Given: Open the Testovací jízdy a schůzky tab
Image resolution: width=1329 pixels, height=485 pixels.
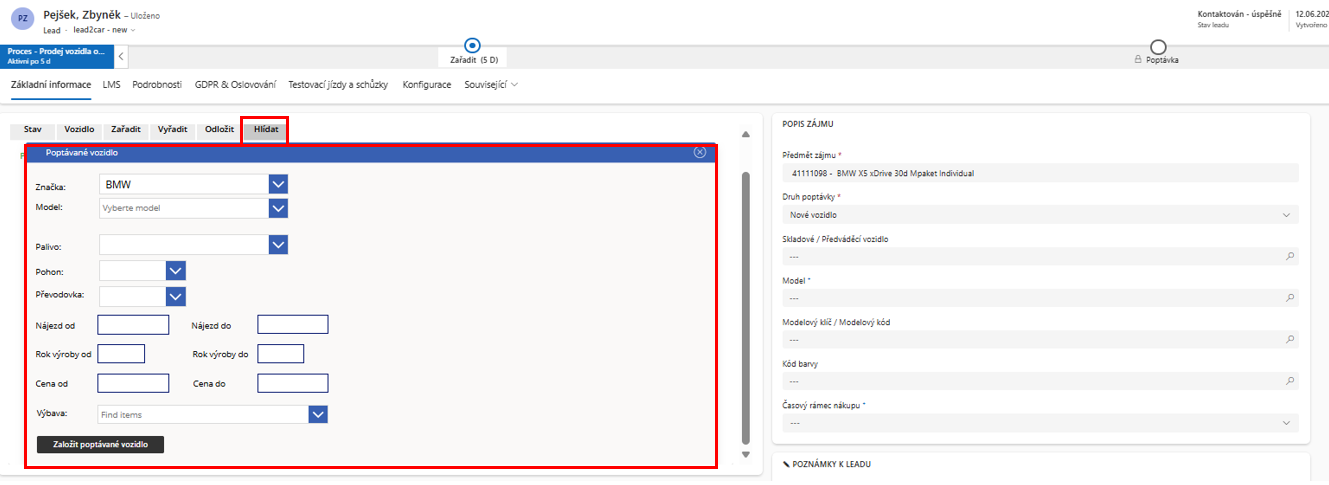Looking at the screenshot, I should point(338,85).
